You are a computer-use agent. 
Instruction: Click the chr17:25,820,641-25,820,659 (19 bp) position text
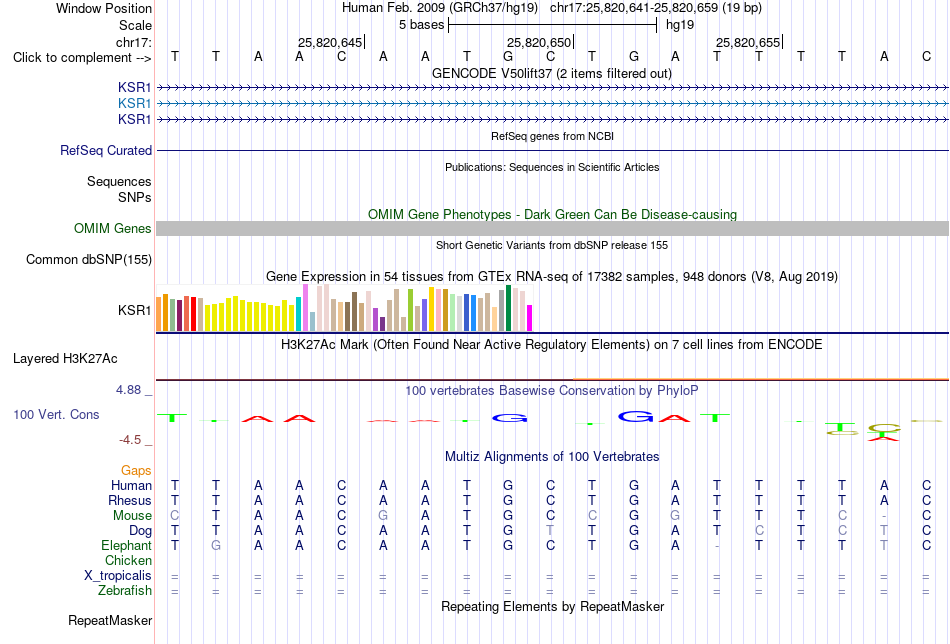[656, 8]
